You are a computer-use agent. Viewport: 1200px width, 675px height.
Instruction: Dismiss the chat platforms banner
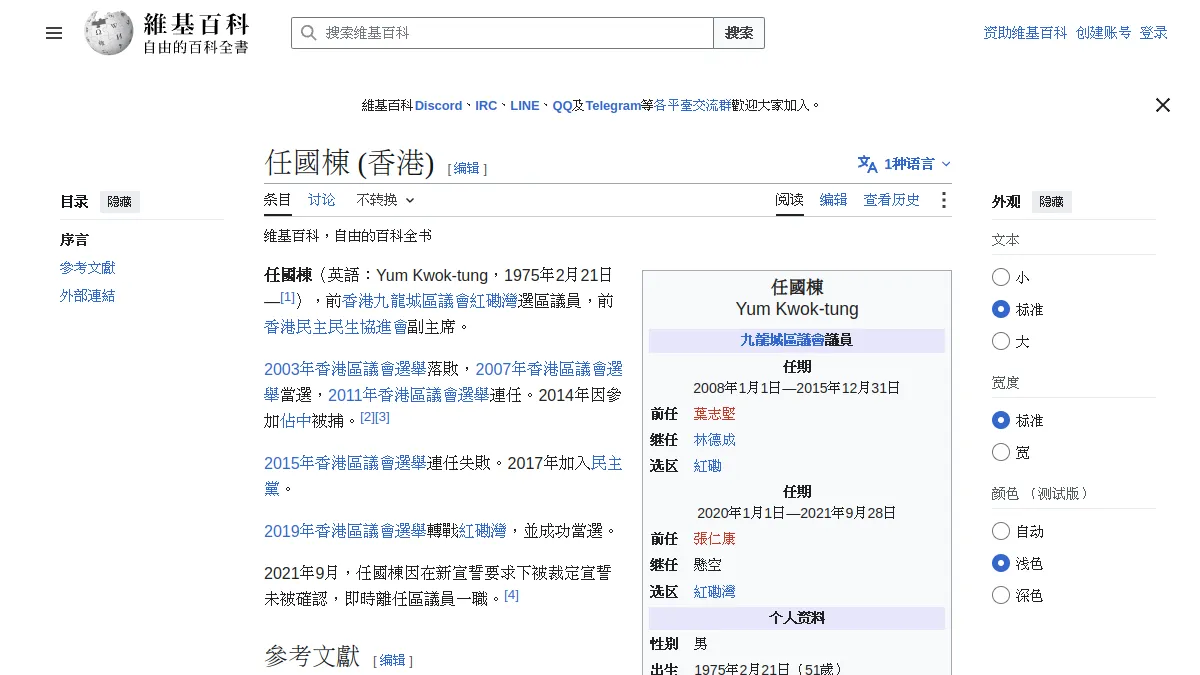pos(1162,105)
